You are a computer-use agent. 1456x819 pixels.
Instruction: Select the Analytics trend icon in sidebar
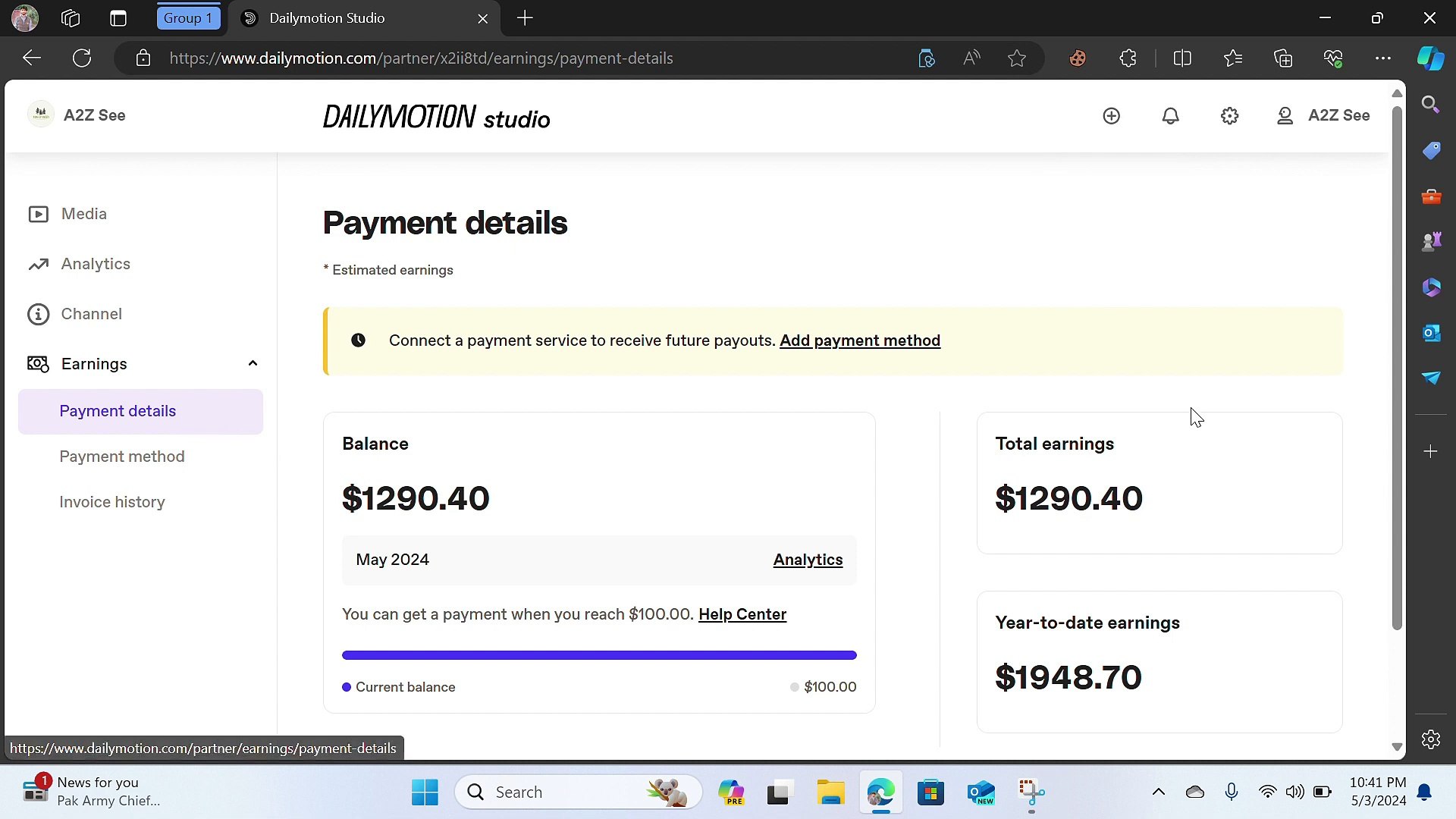(x=39, y=264)
